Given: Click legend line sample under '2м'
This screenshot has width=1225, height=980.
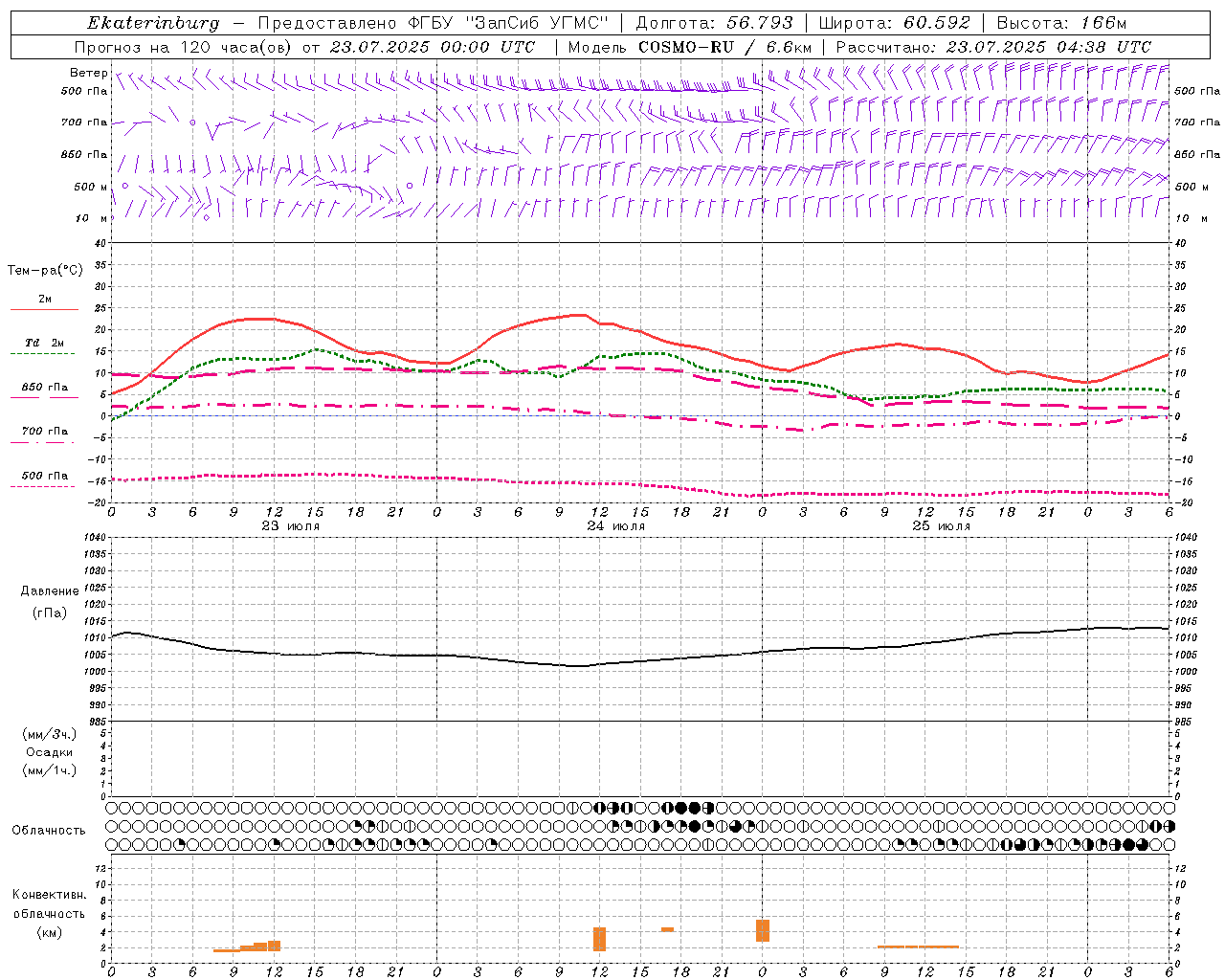Looking at the screenshot, I should [x=44, y=310].
